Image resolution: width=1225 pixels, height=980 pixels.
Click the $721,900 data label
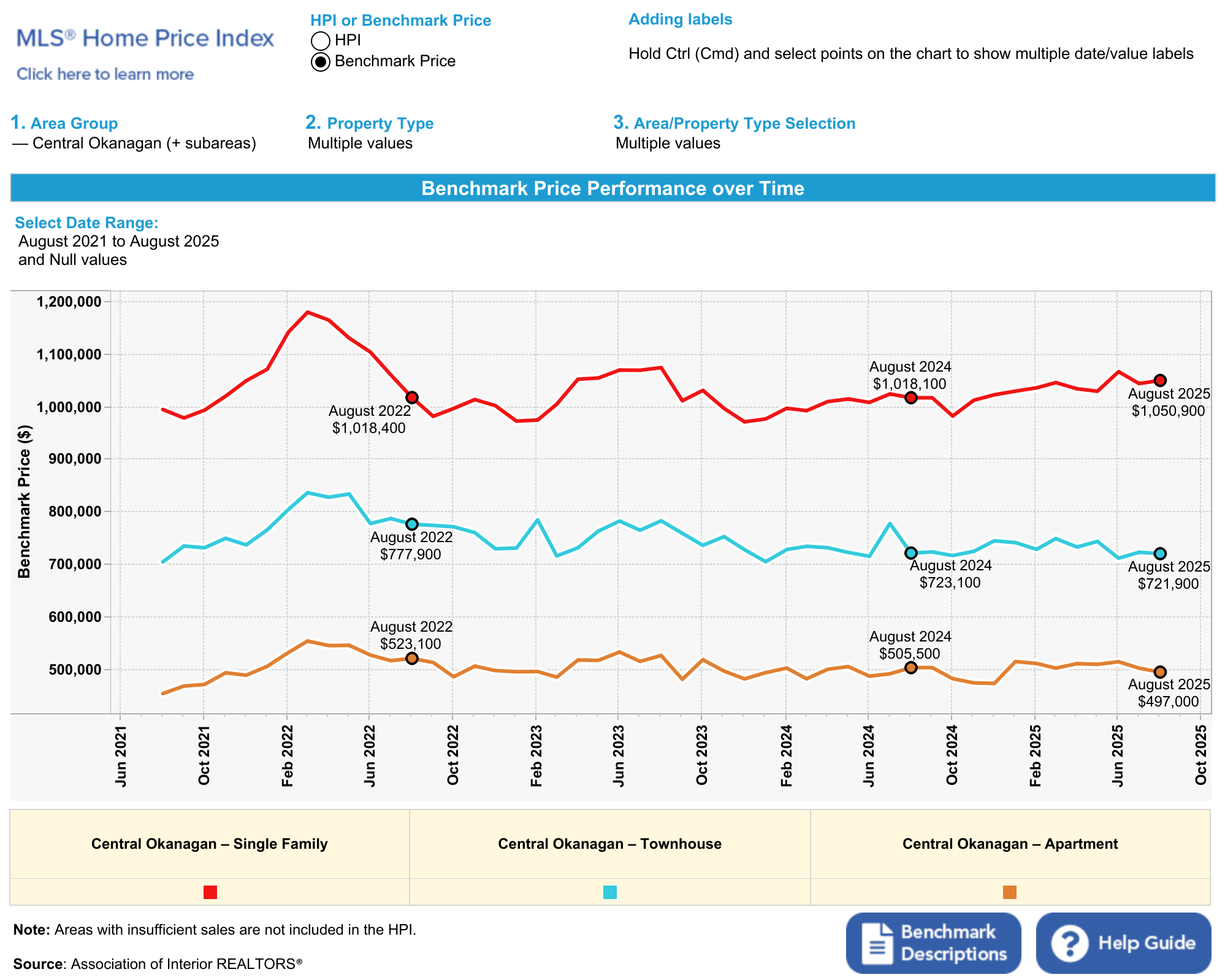point(1169,584)
